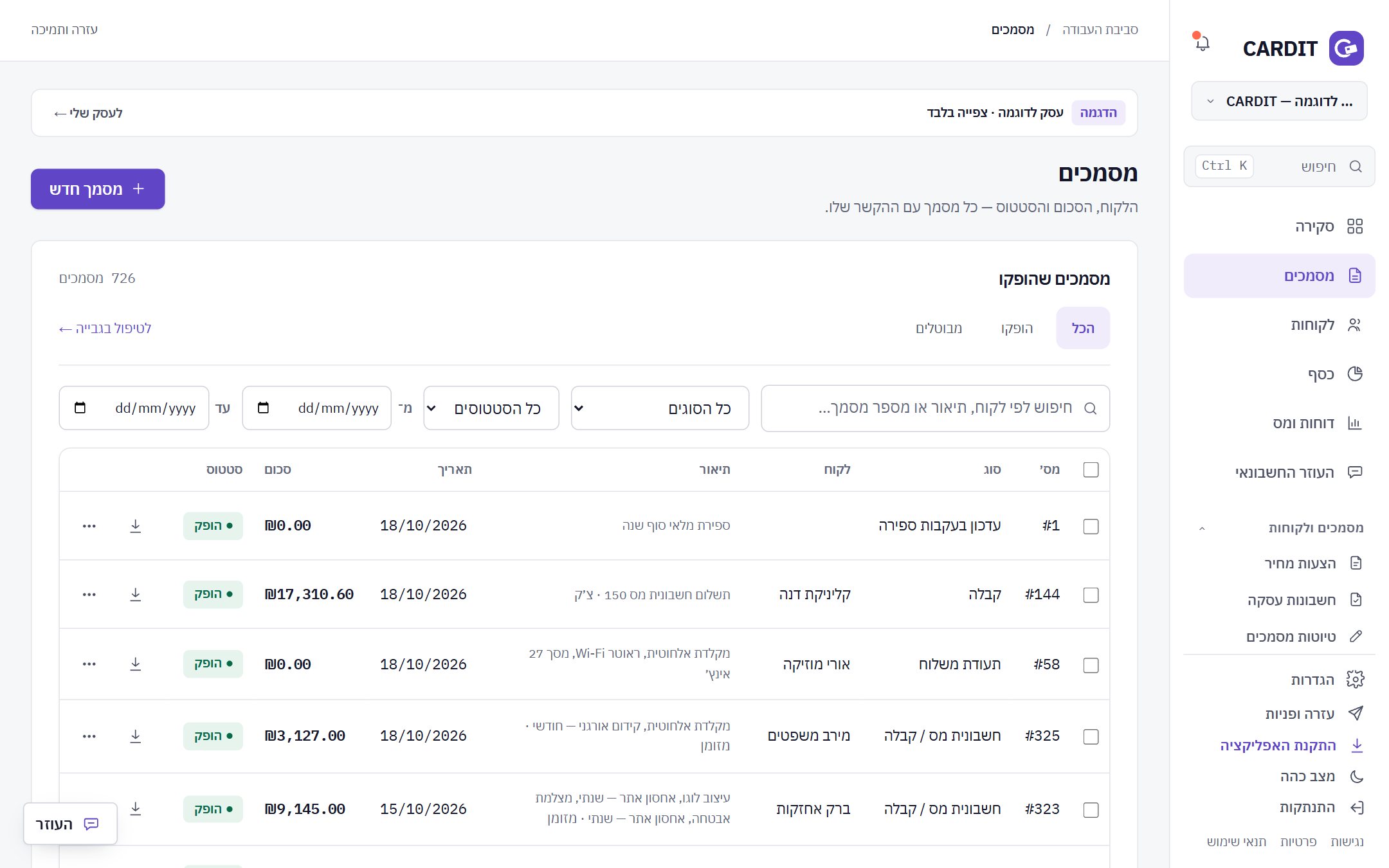The image size is (1389, 868).
Task: Download document #325 via its download icon
Action: point(135,736)
